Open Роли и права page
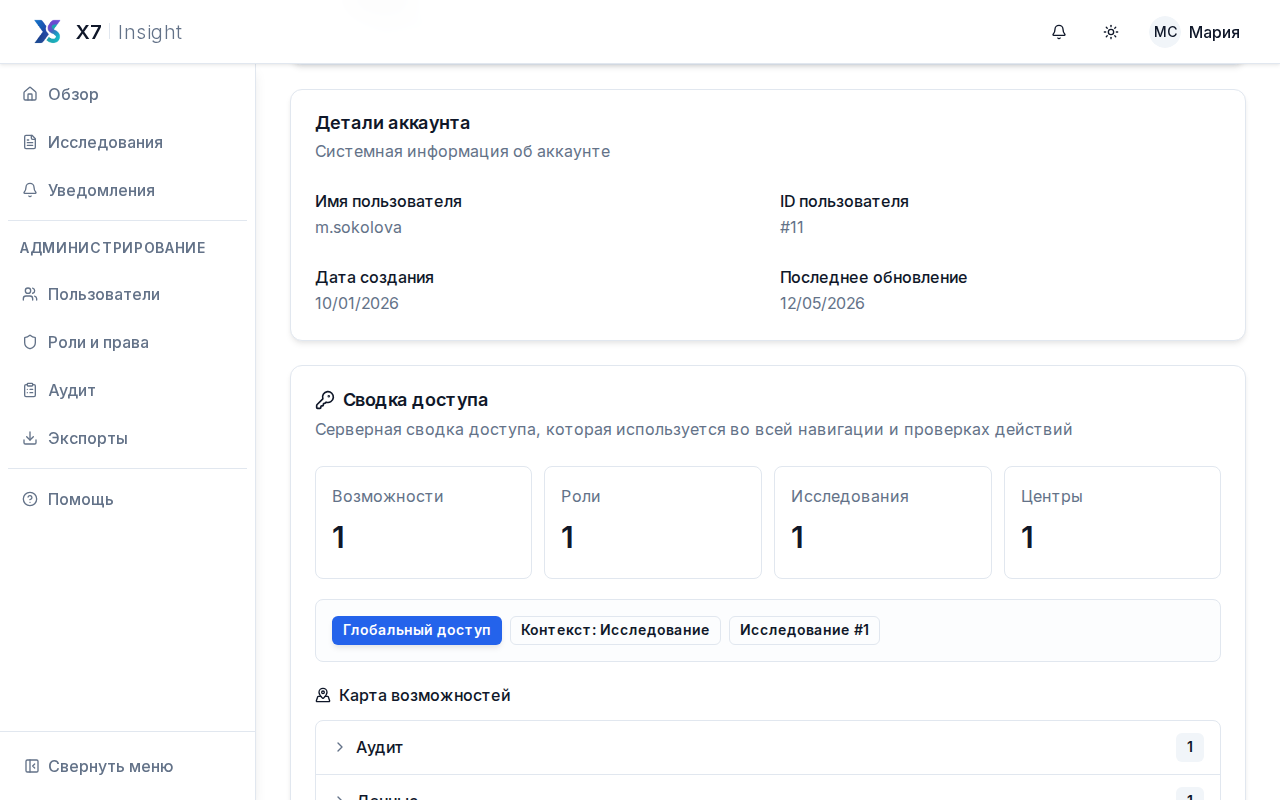The width and height of the screenshot is (1280, 800). 127,342
